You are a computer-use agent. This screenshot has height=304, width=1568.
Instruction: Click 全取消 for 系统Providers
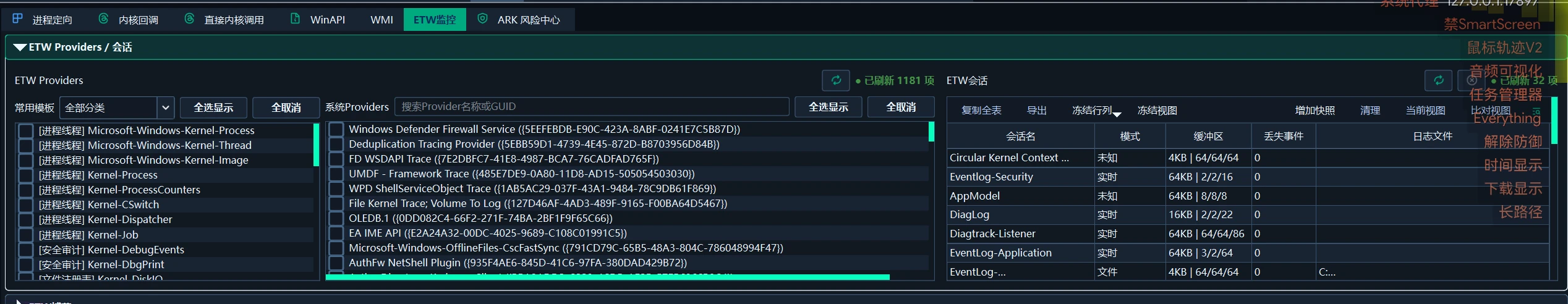click(901, 107)
